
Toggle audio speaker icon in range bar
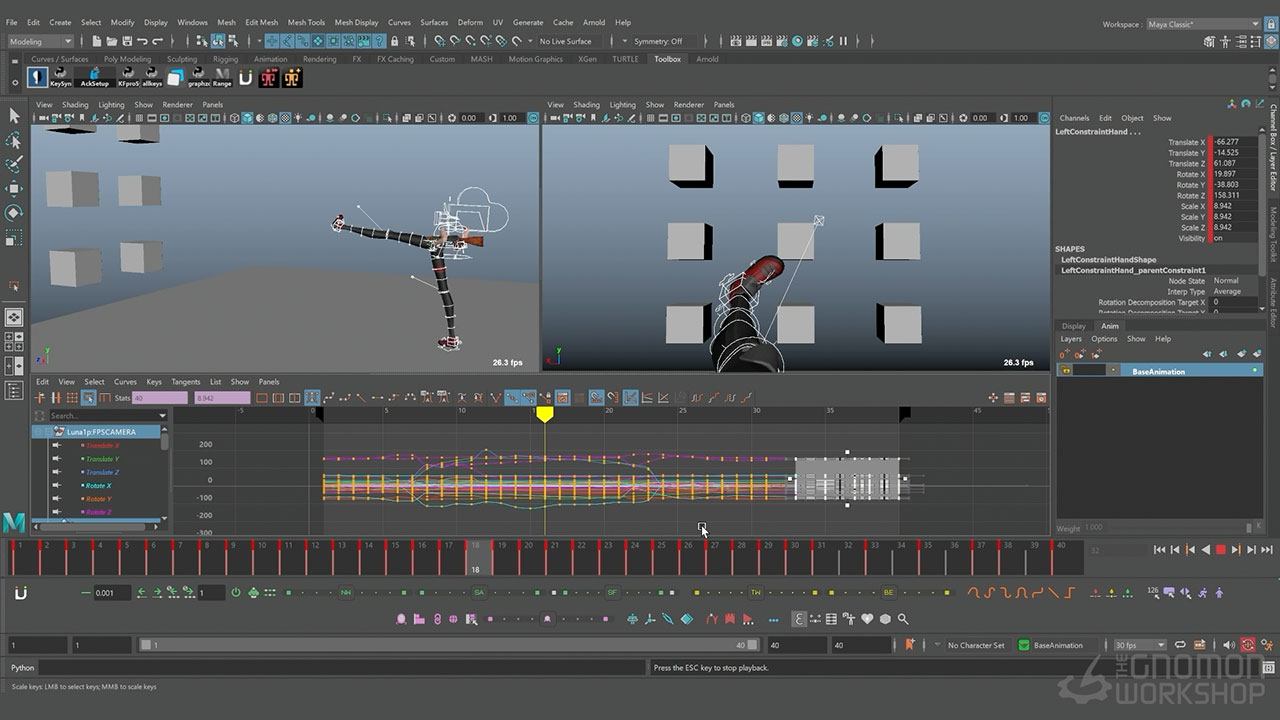coord(1231,645)
